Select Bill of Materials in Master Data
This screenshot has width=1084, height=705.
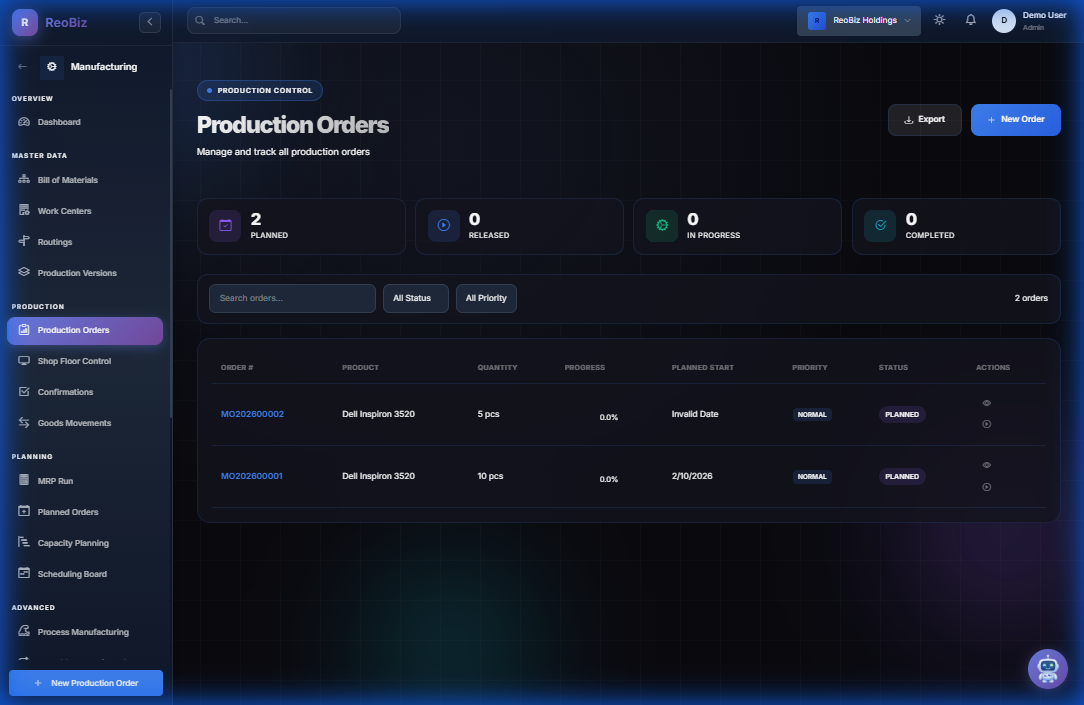(x=65, y=179)
